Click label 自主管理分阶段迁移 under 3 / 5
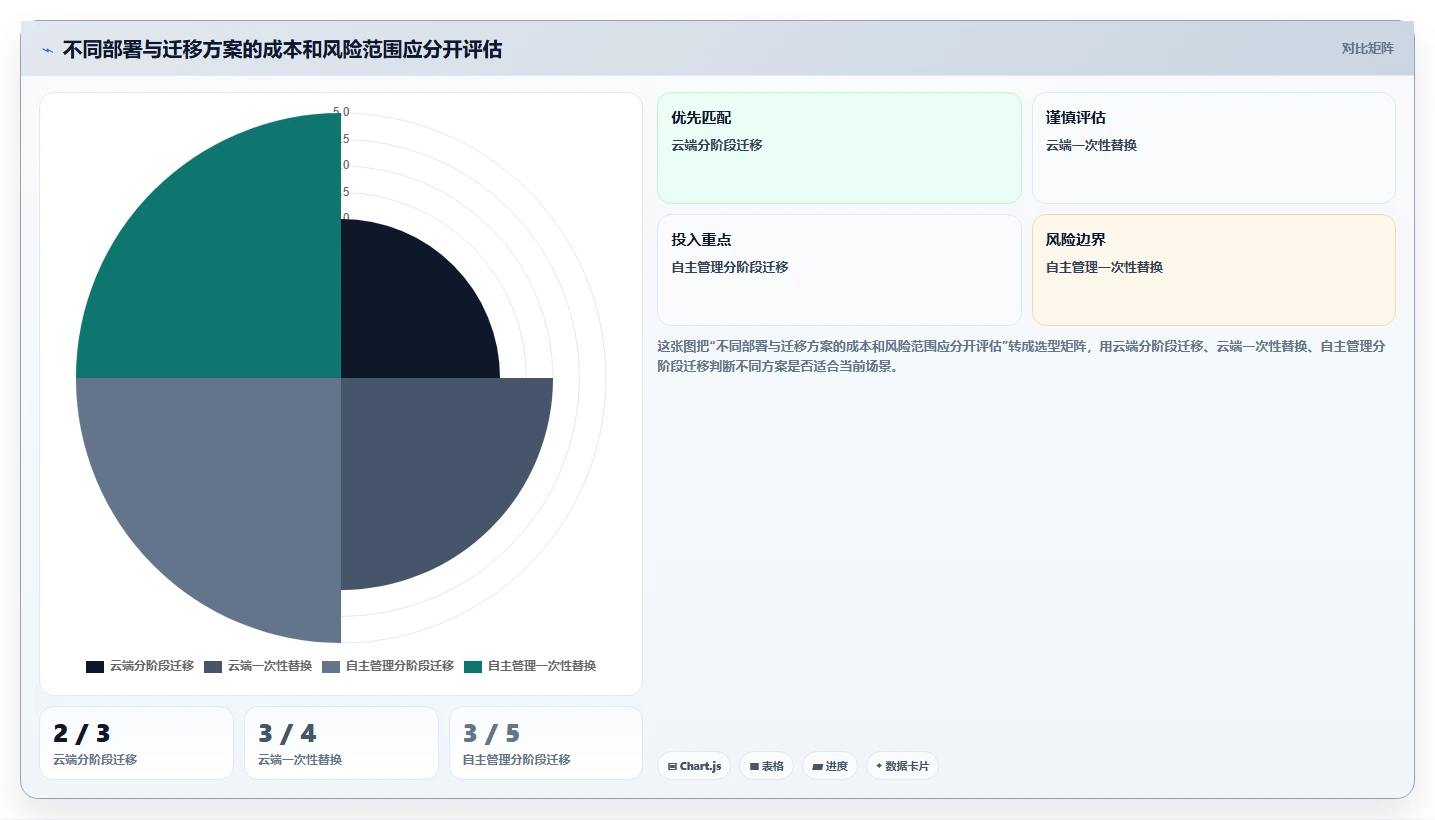Image resolution: width=1435 pixels, height=820 pixels. (x=517, y=760)
